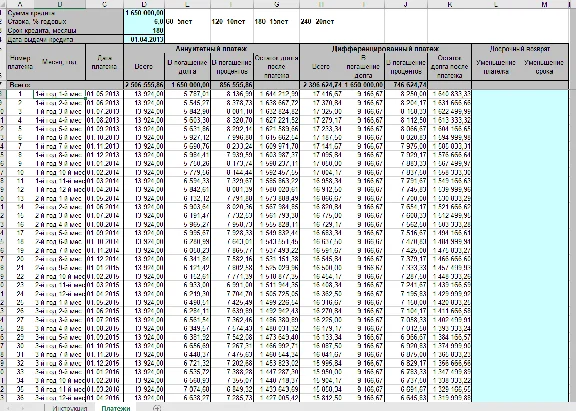
Task: Select column C header
Action: 104,4
